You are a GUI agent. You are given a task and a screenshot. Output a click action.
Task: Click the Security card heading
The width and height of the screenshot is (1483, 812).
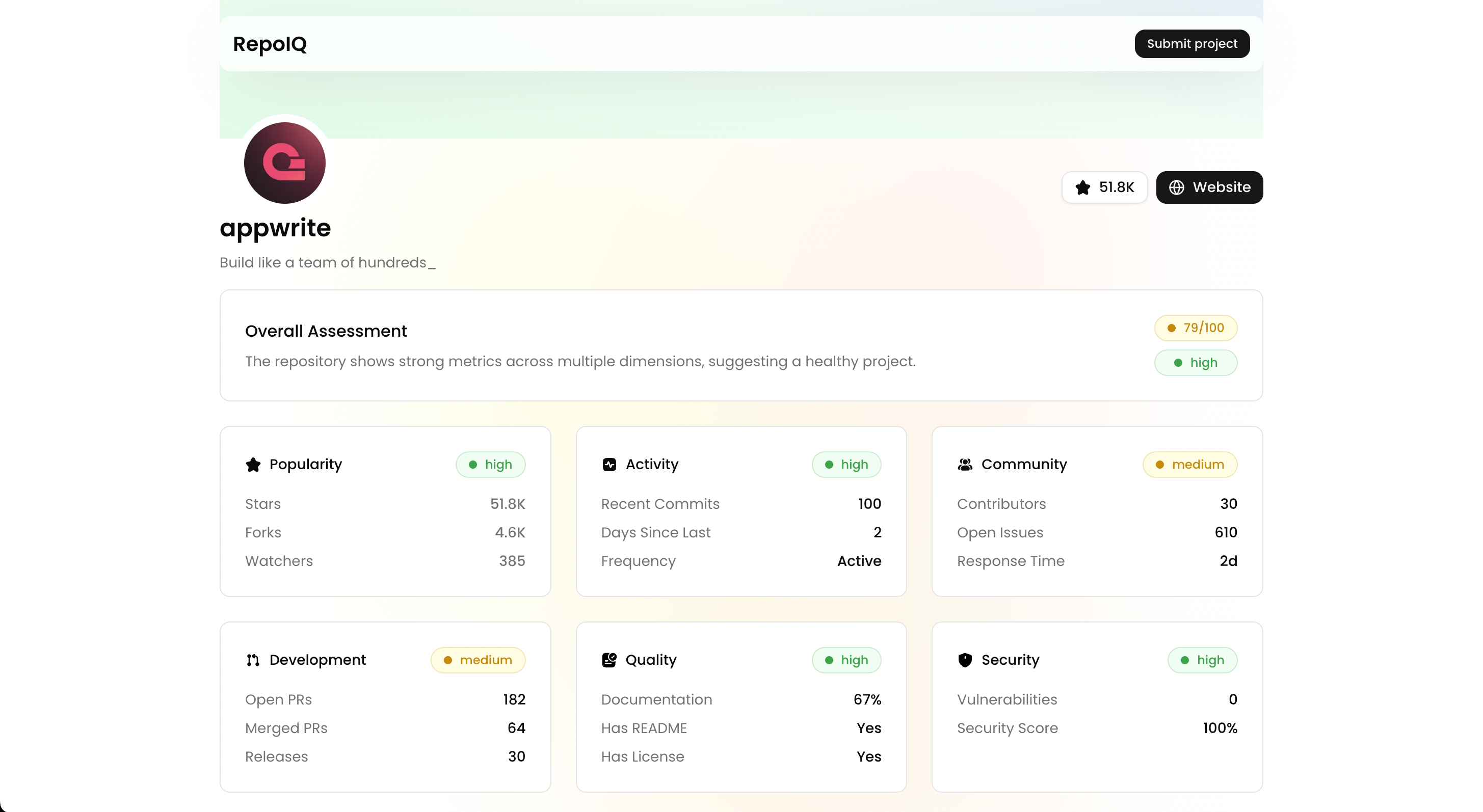point(1011,660)
